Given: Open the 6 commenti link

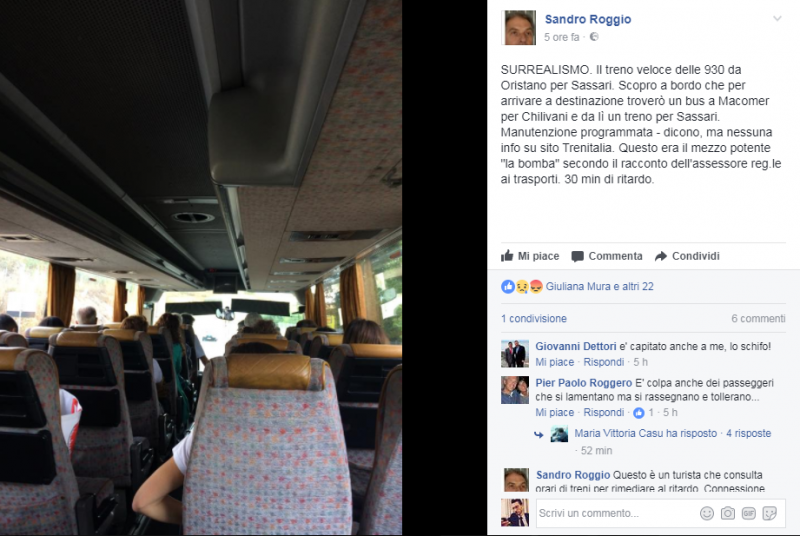Looking at the screenshot, I should [x=758, y=319].
